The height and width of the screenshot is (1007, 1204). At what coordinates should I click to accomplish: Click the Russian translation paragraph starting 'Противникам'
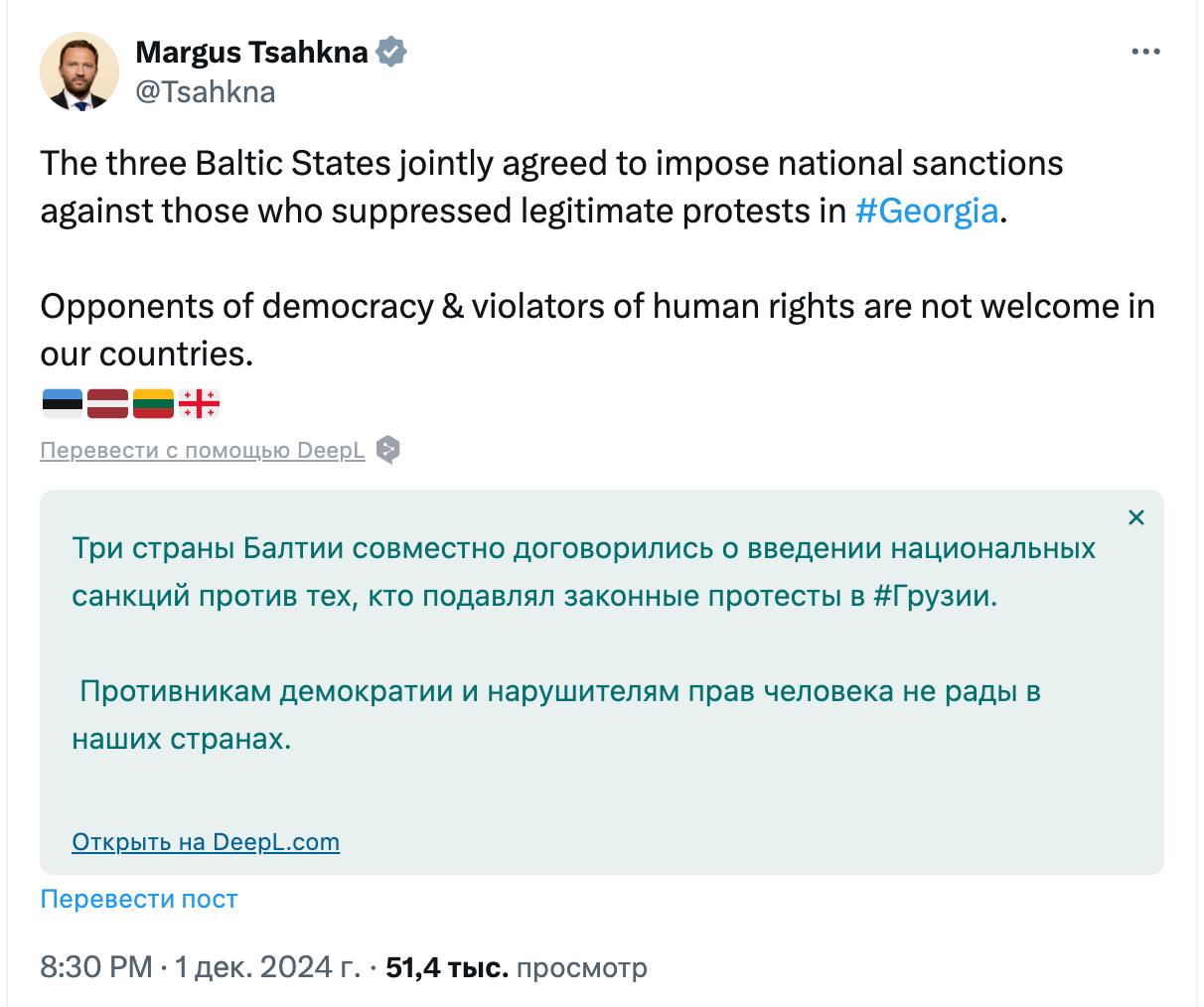point(556,715)
